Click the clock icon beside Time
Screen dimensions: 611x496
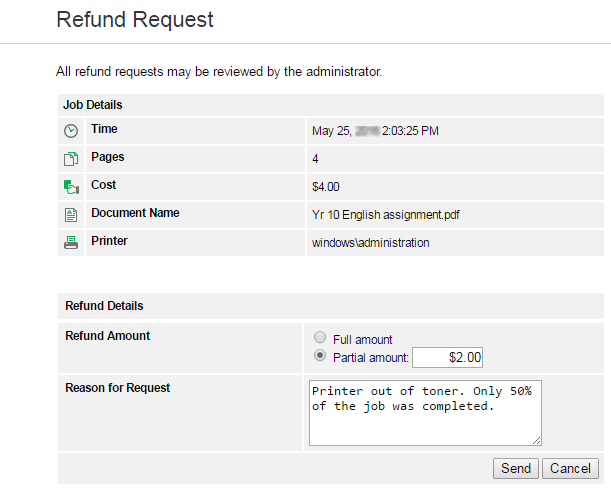(71, 131)
